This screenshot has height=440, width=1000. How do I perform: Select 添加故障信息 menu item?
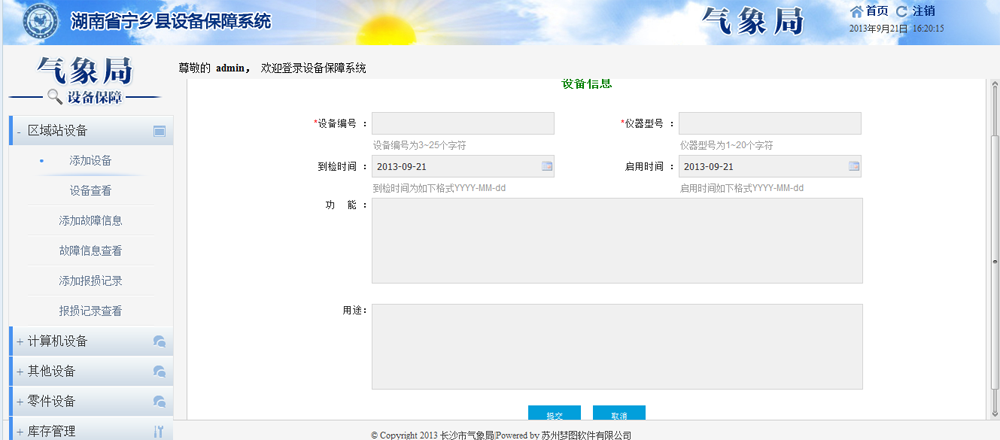(90, 220)
